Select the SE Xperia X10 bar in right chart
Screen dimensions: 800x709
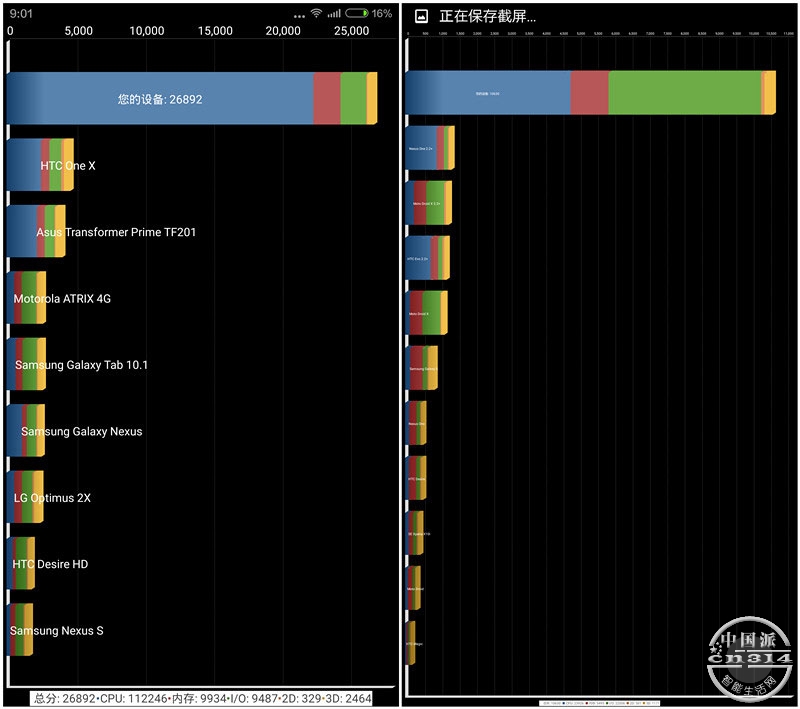coord(415,534)
